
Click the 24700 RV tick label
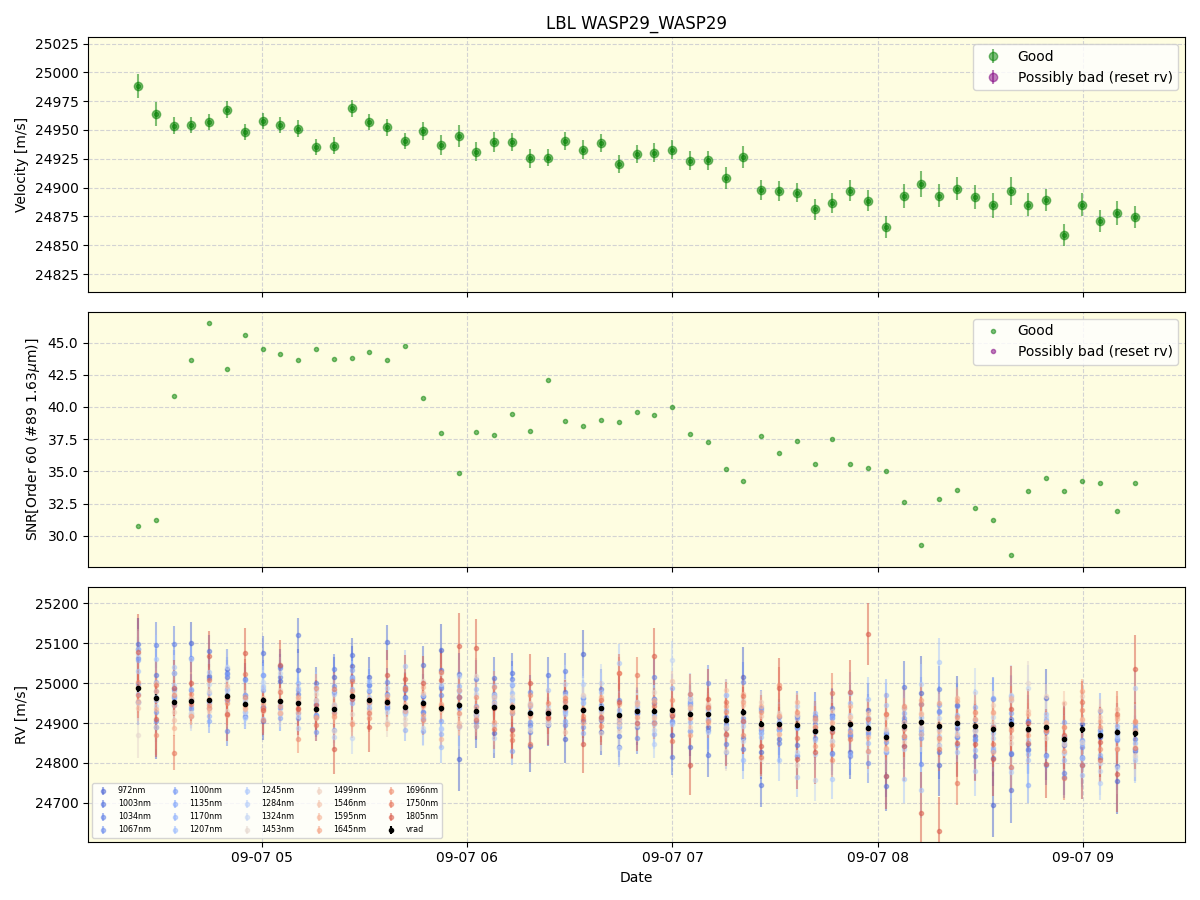[x=58, y=803]
